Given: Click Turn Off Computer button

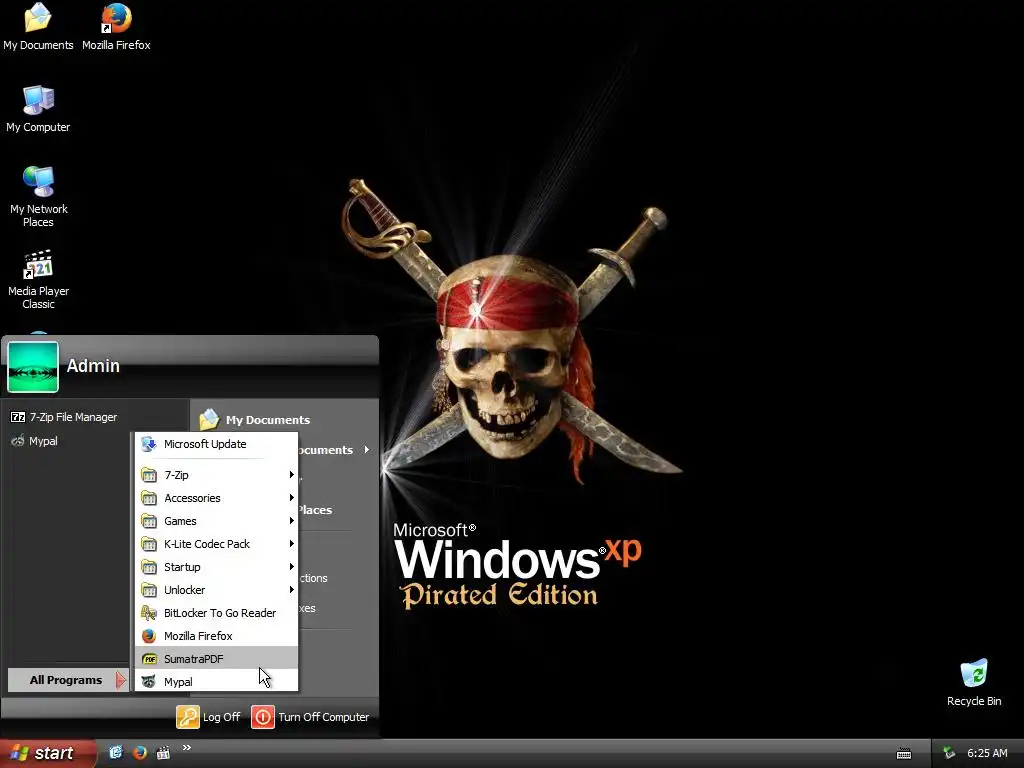Looking at the screenshot, I should (x=310, y=716).
